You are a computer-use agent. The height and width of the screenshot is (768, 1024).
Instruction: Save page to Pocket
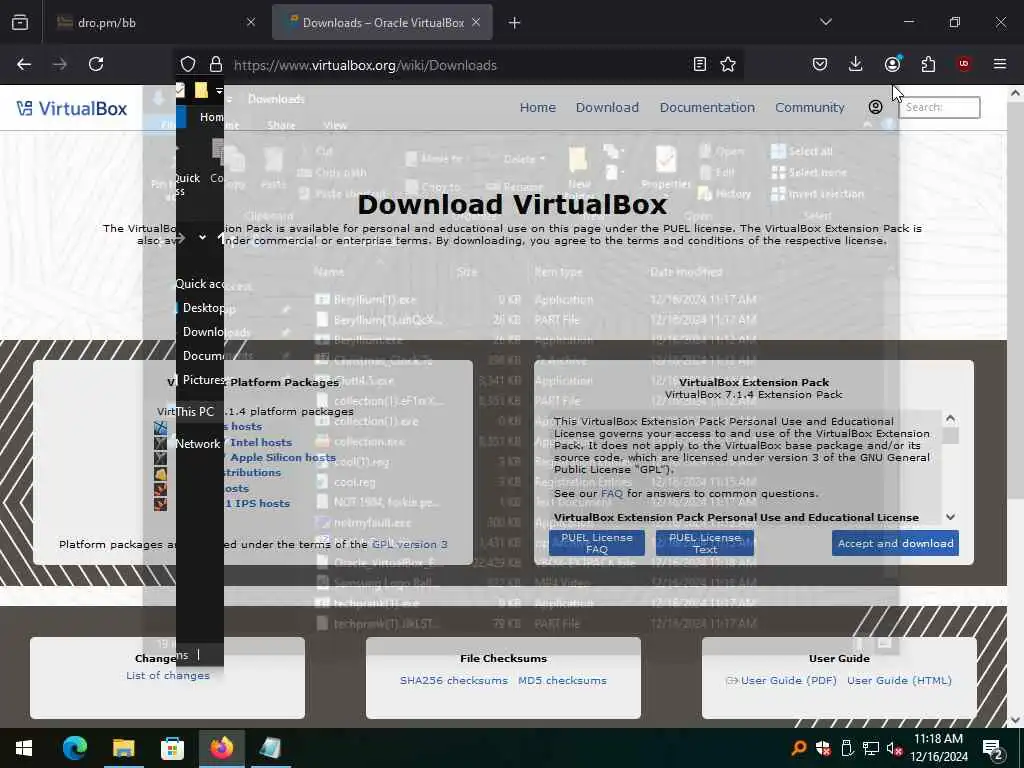820,64
